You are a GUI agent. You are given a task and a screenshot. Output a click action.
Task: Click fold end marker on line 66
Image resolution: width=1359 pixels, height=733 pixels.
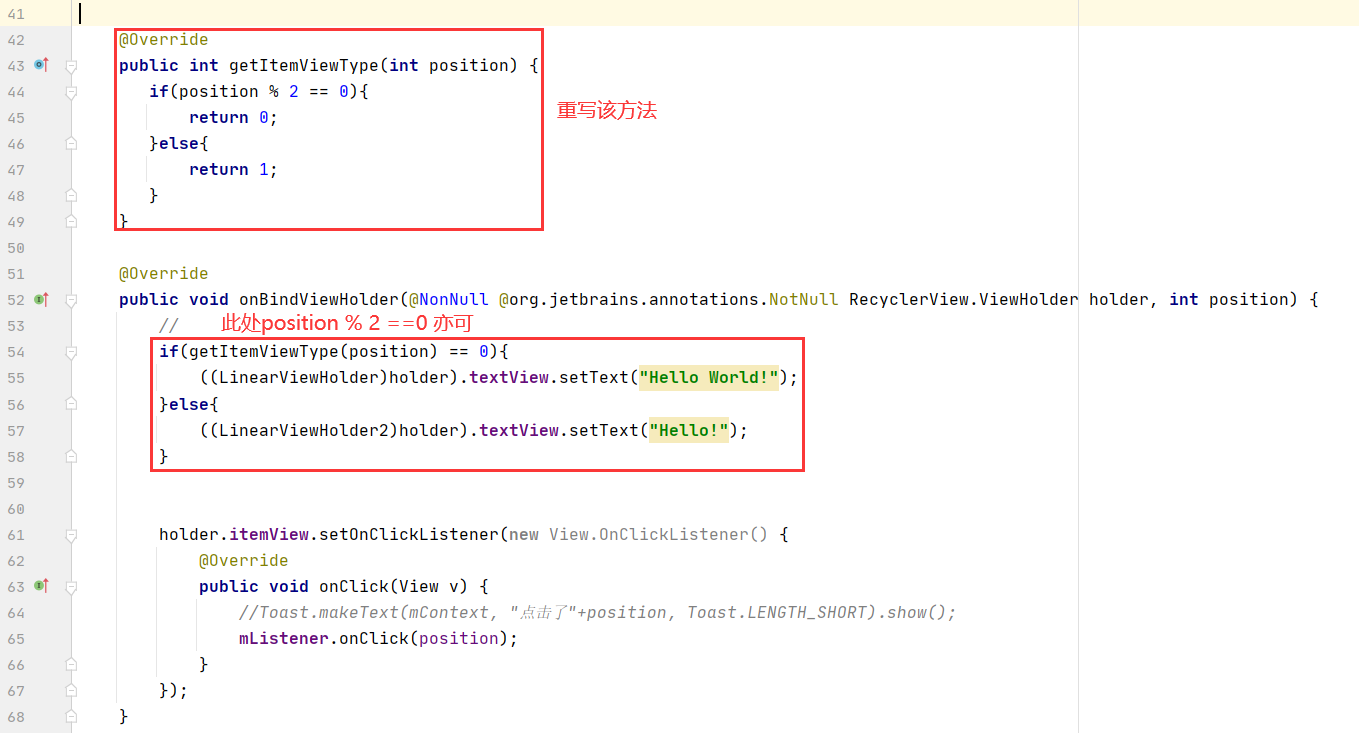(71, 665)
